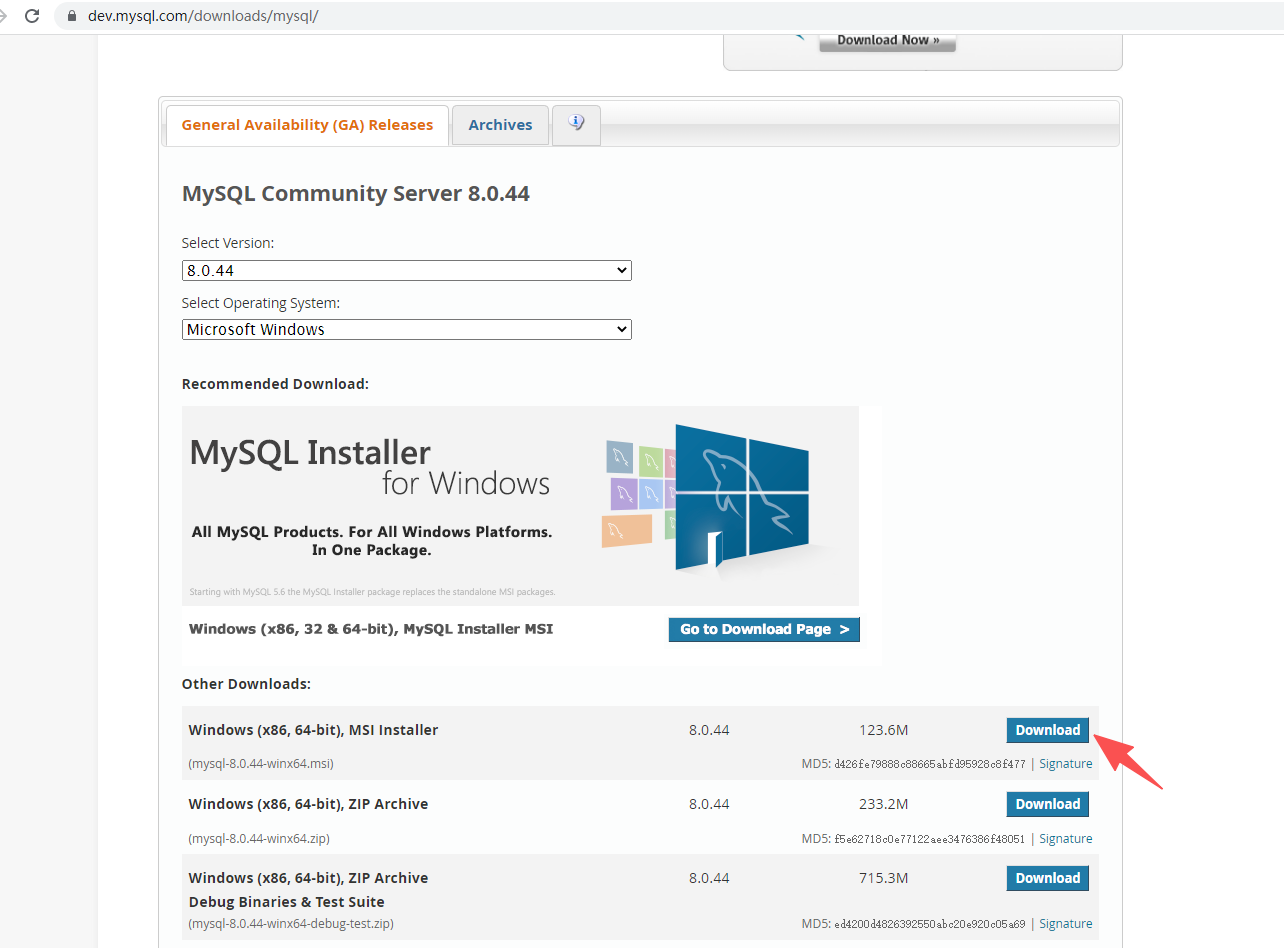Image resolution: width=1284 pixels, height=948 pixels.
Task: Download the Debug Binaries & Test Suite ZIP
Action: point(1047,878)
